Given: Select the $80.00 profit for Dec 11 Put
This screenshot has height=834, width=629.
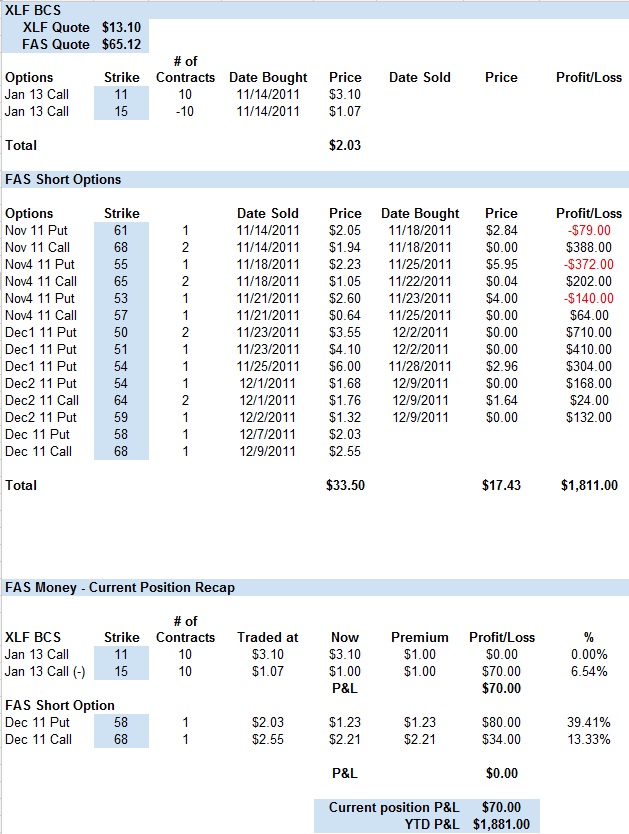Looking at the screenshot, I should 501,722.
